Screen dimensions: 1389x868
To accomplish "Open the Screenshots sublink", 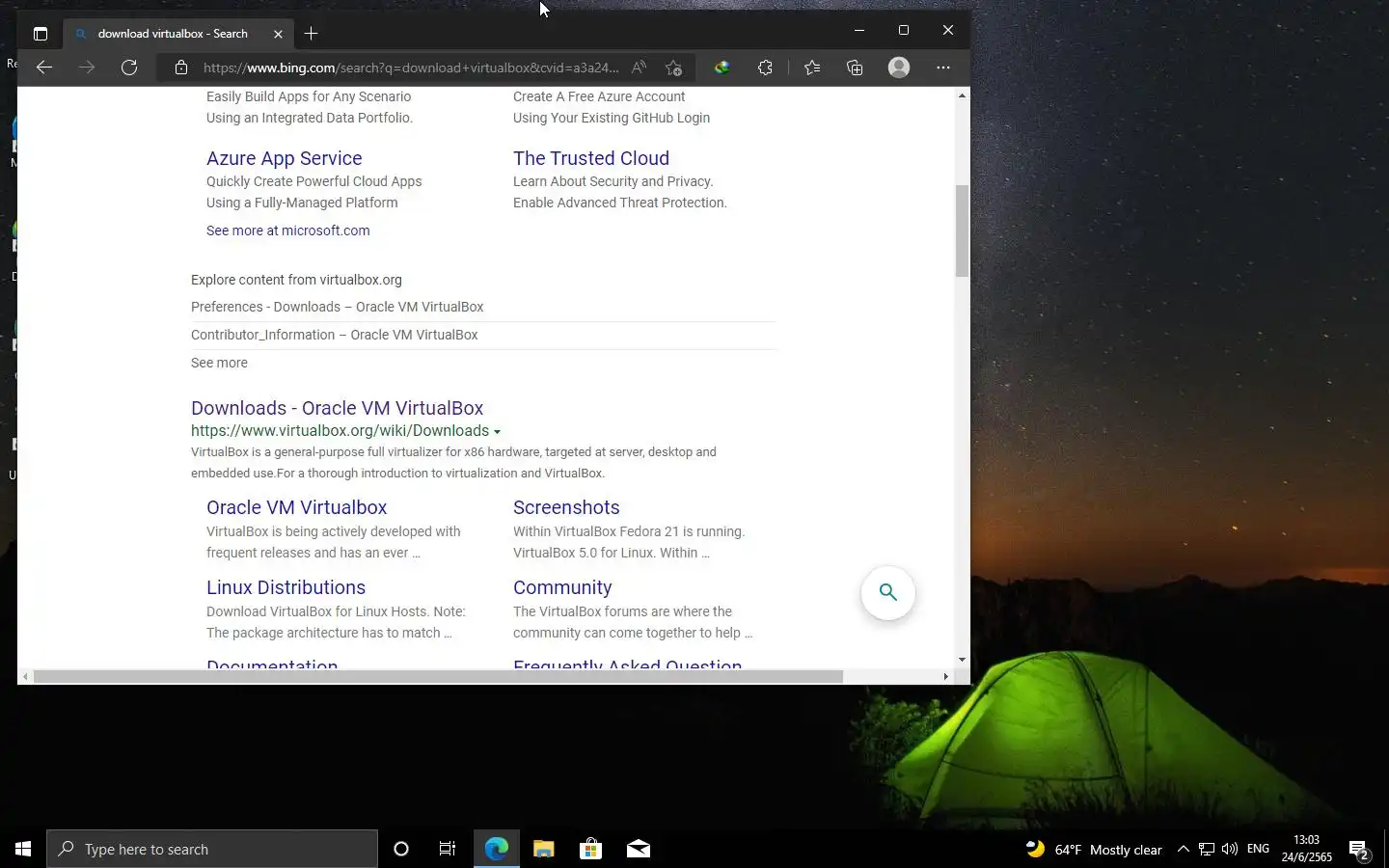I will [x=566, y=507].
